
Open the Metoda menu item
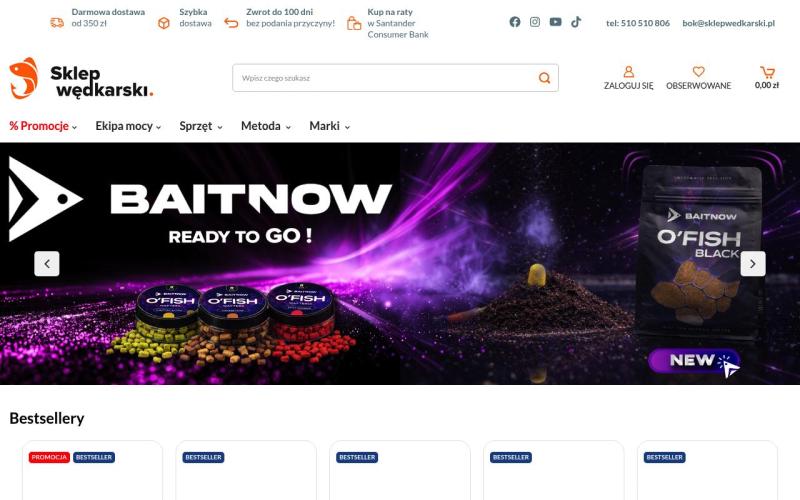266,126
